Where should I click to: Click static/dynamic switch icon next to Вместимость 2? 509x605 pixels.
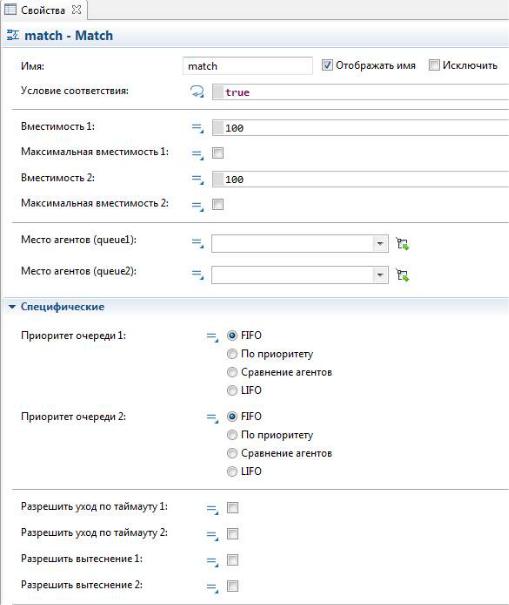click(x=198, y=179)
